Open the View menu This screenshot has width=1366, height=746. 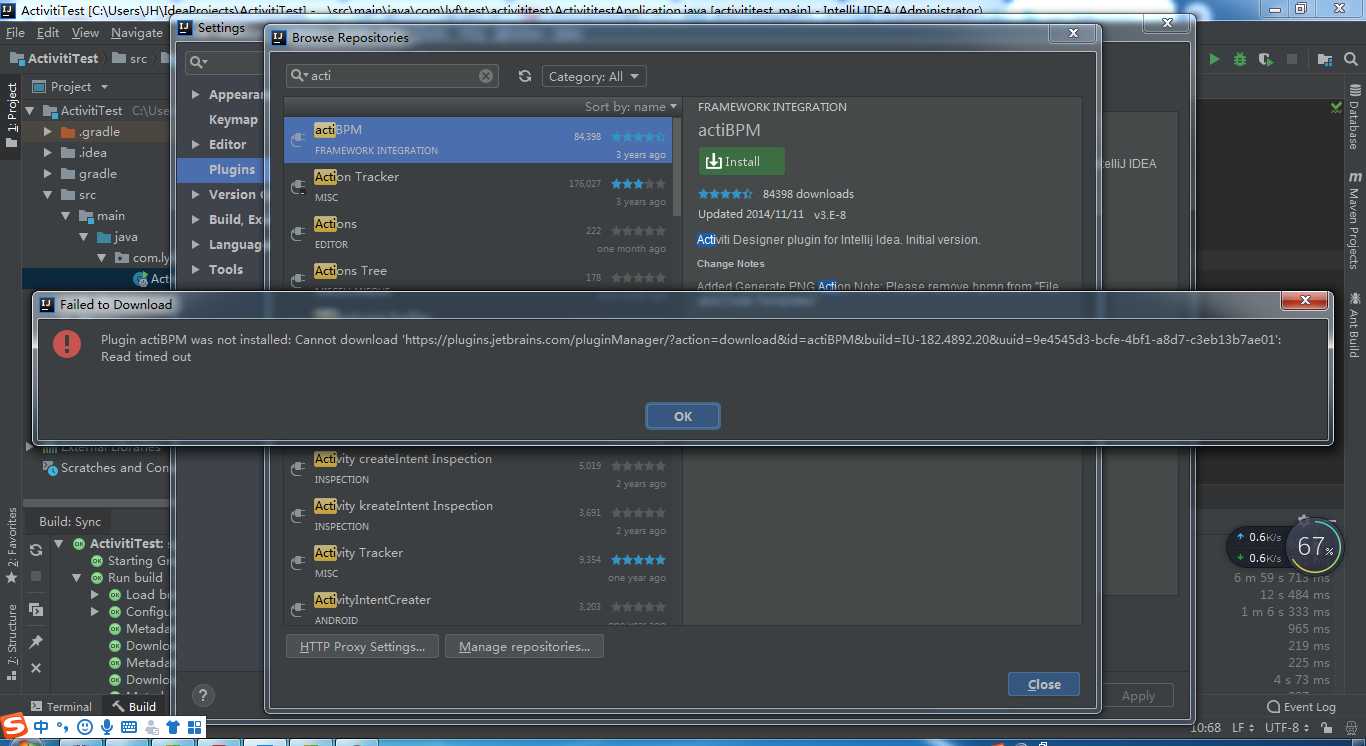coord(86,33)
